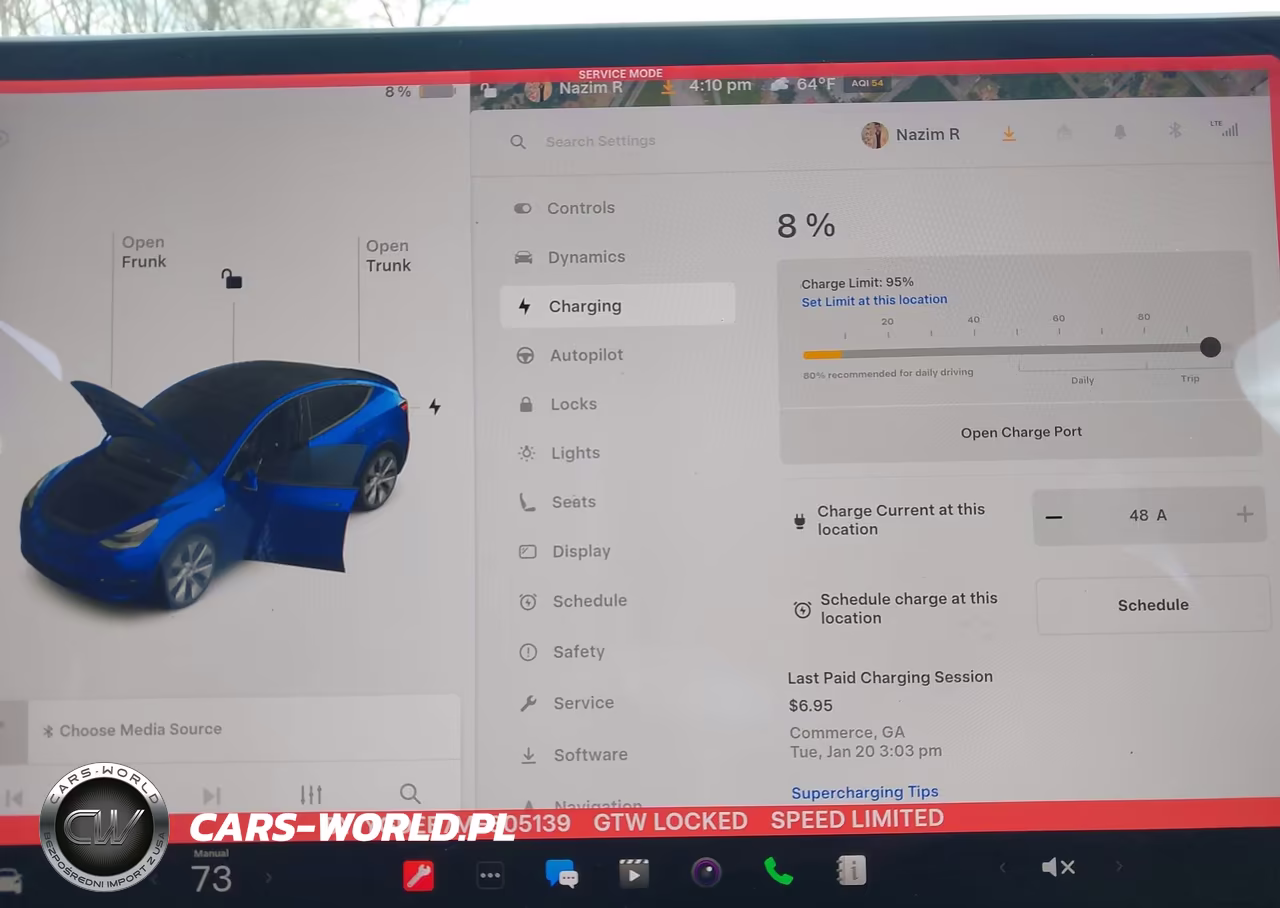Viewport: 1280px width, 908px height.
Task: Open the three-dots app launcher
Action: pyautogui.click(x=490, y=876)
